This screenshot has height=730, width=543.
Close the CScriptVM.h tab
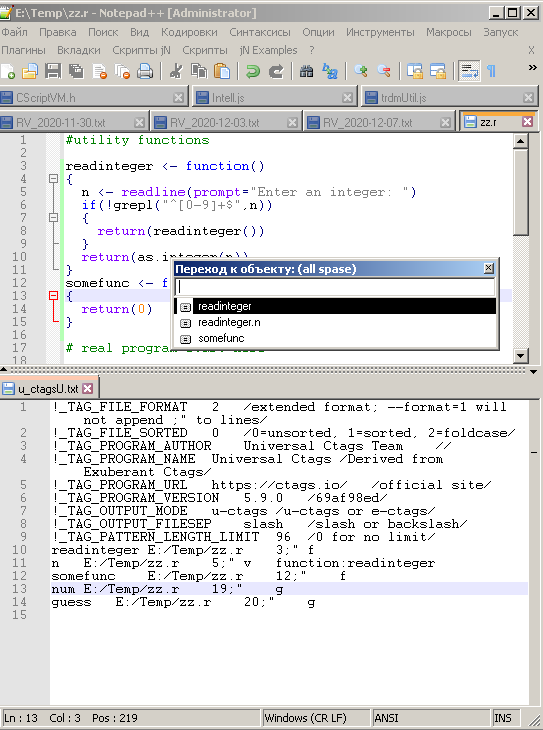(x=178, y=97)
